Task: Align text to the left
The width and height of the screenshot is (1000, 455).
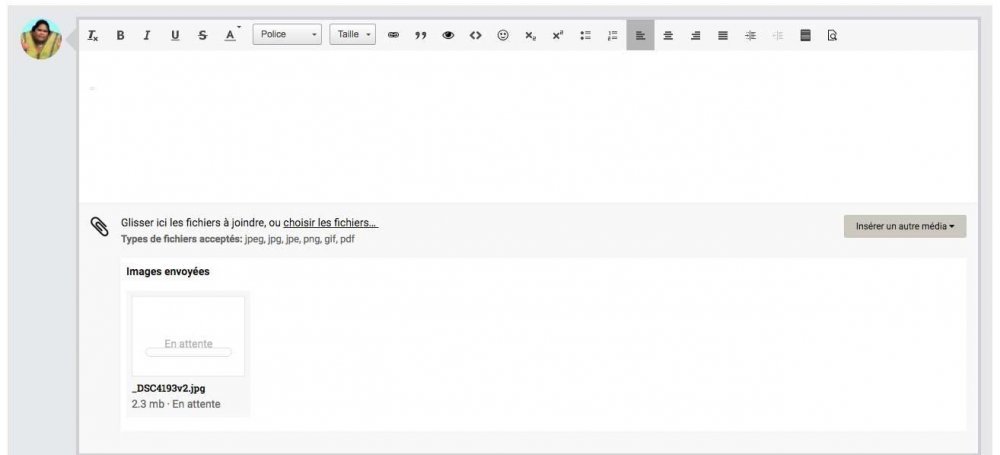Action: 640,36
